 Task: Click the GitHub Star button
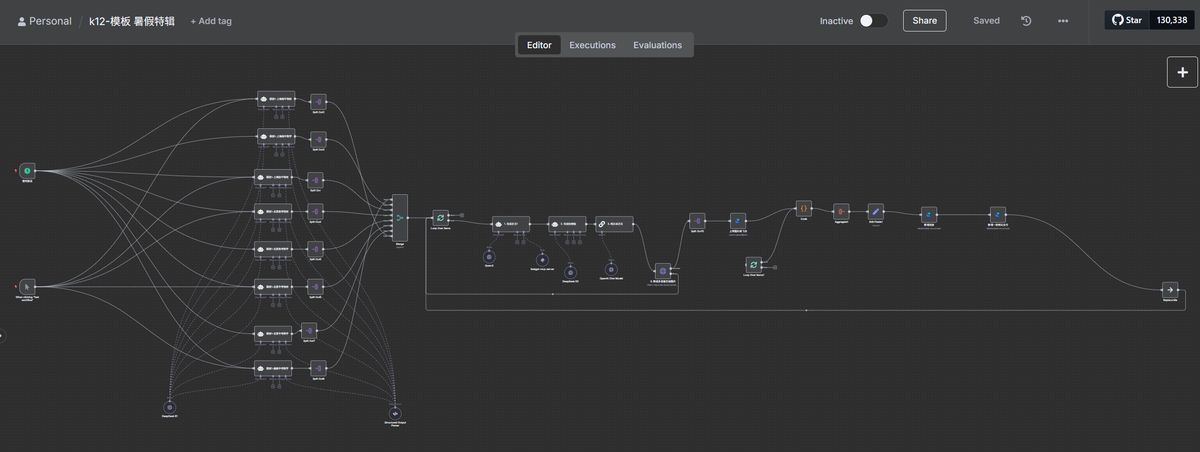(x=1127, y=20)
